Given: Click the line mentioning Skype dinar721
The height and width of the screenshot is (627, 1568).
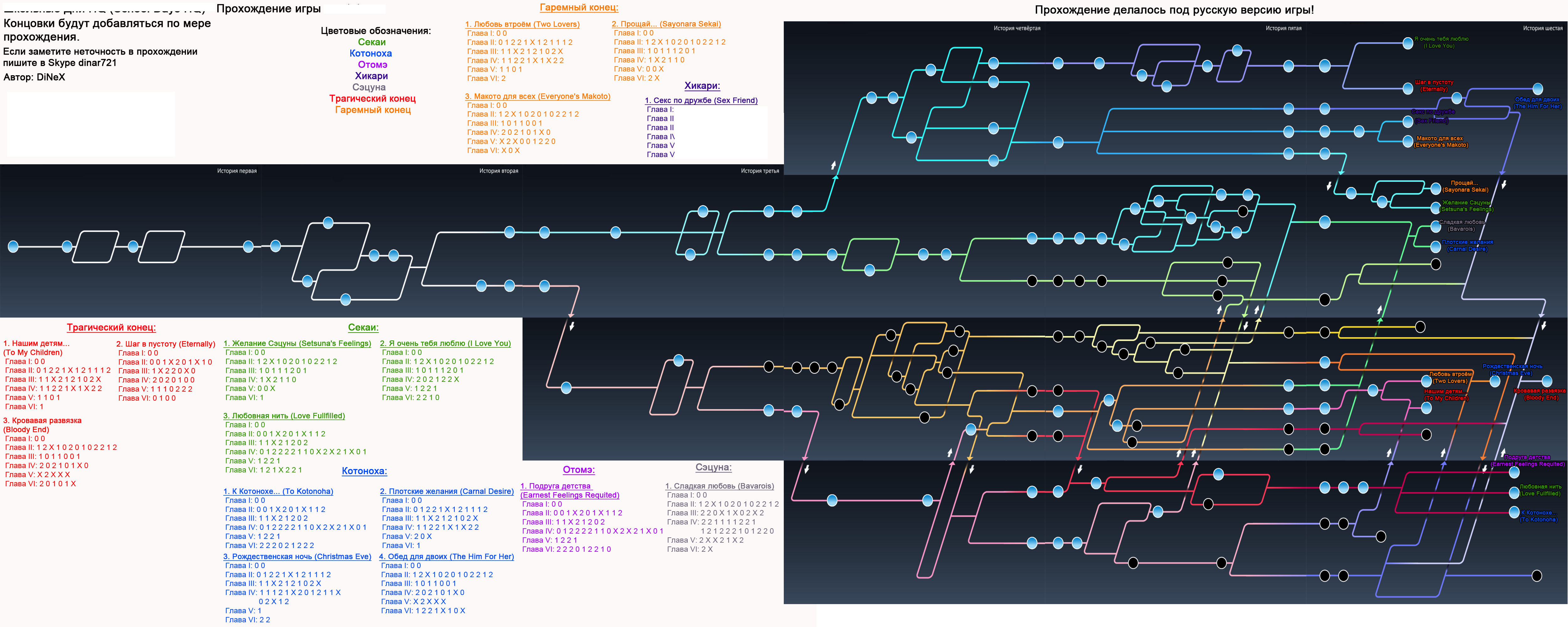Looking at the screenshot, I should [x=60, y=63].
